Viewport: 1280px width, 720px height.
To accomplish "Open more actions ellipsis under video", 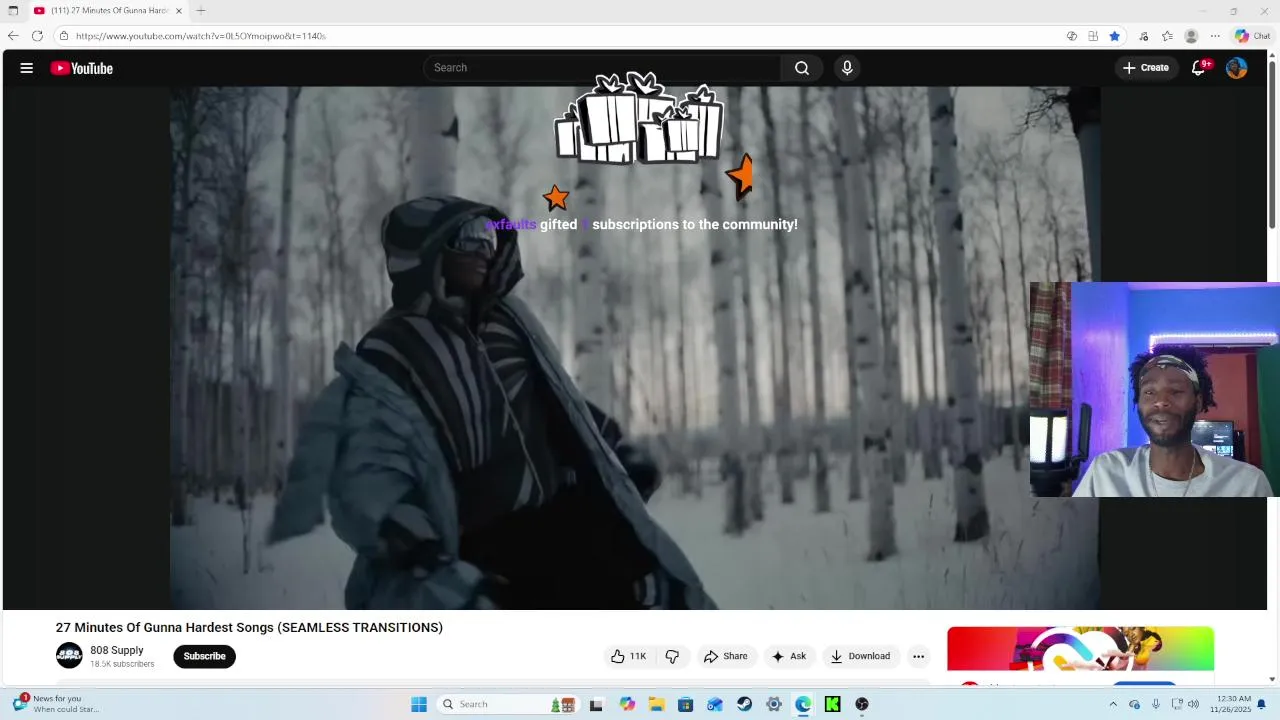I will (918, 656).
